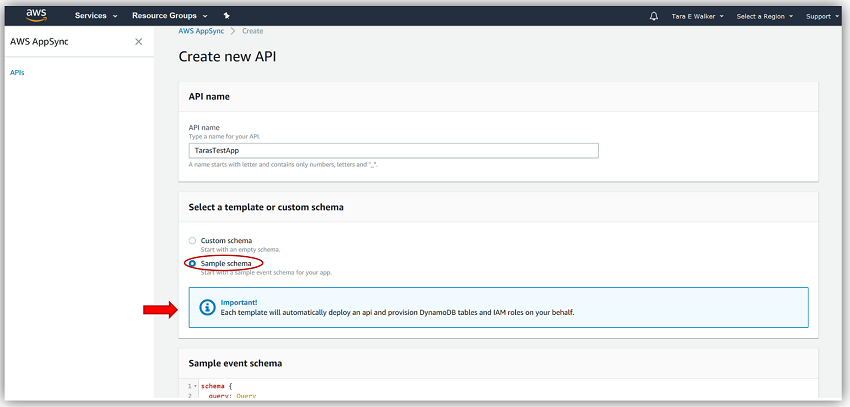Viewport: 850px width, 407px height.
Task: Click inside the sample event schema code editor
Action: point(500,390)
